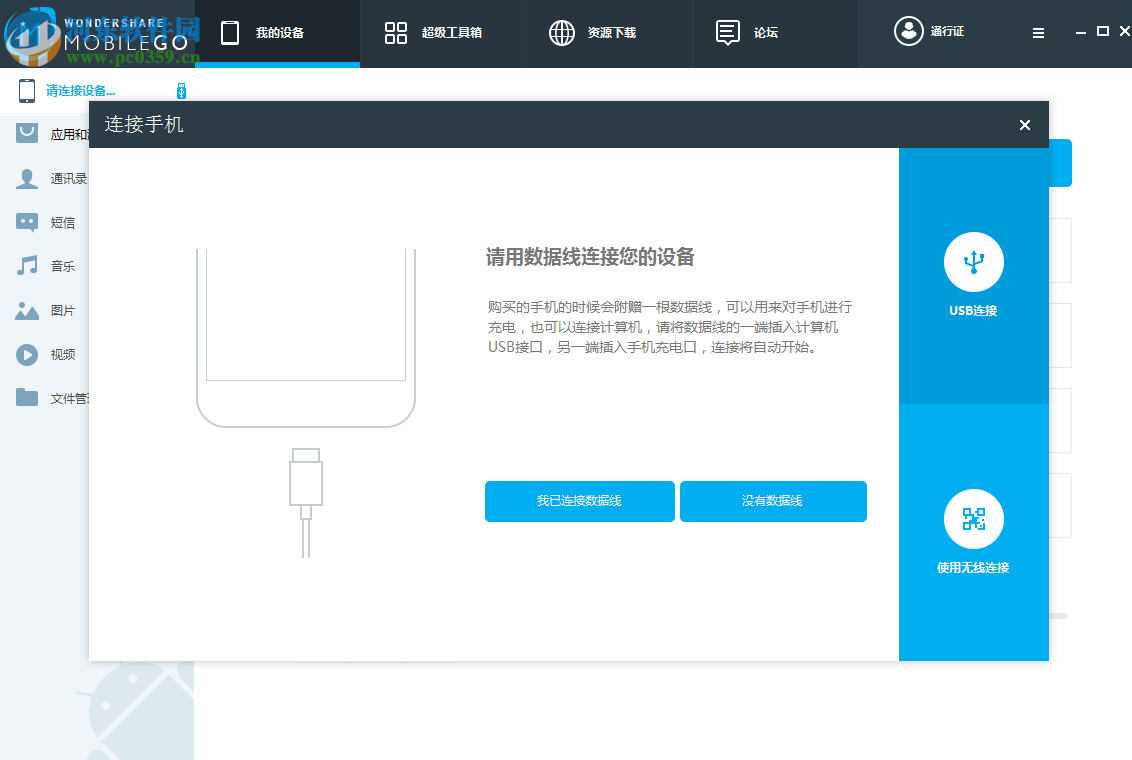Click the USB device indicator next to 请连接设备
1132x760 pixels.
point(181,90)
